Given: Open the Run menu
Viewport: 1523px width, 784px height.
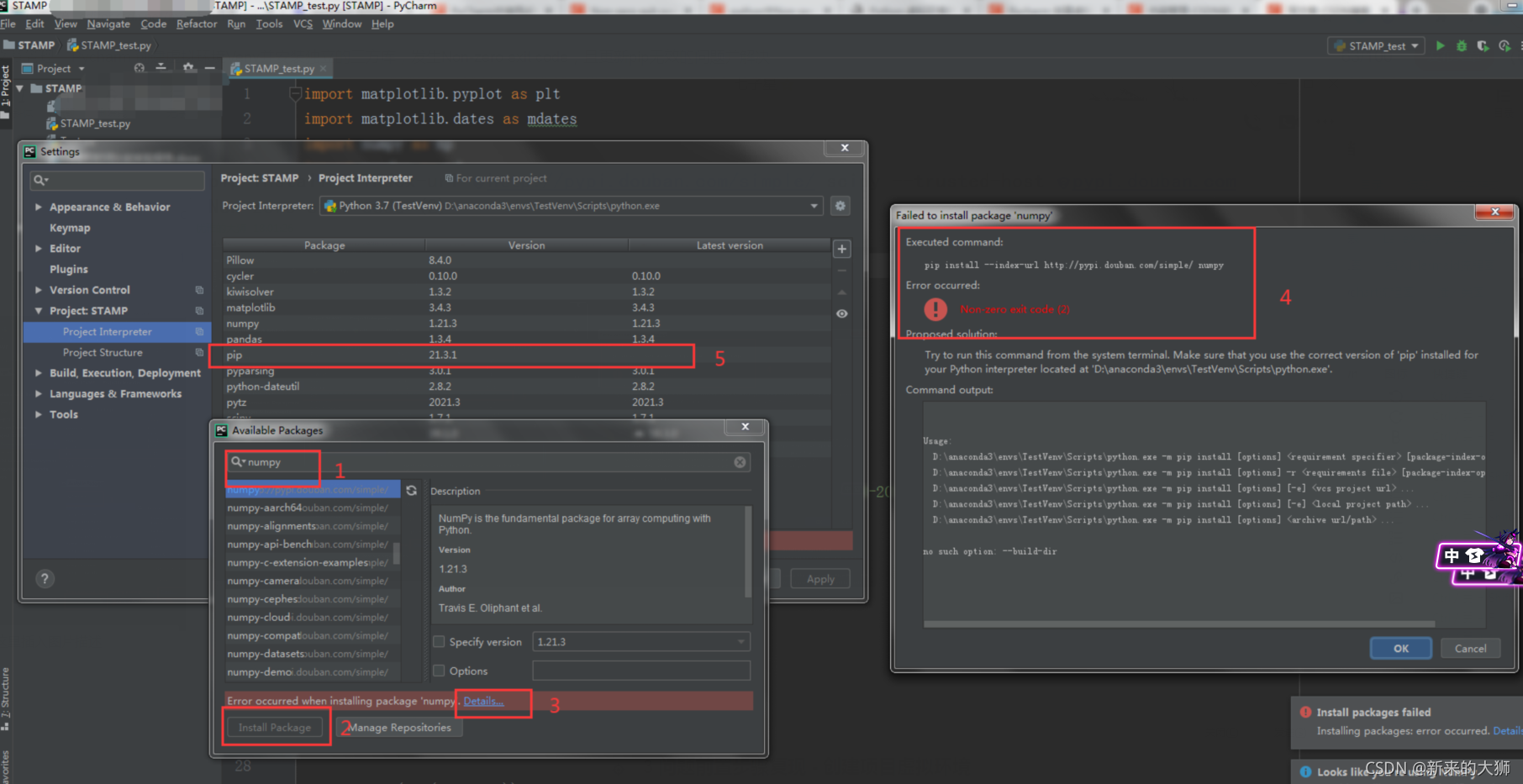Looking at the screenshot, I should tap(236, 24).
